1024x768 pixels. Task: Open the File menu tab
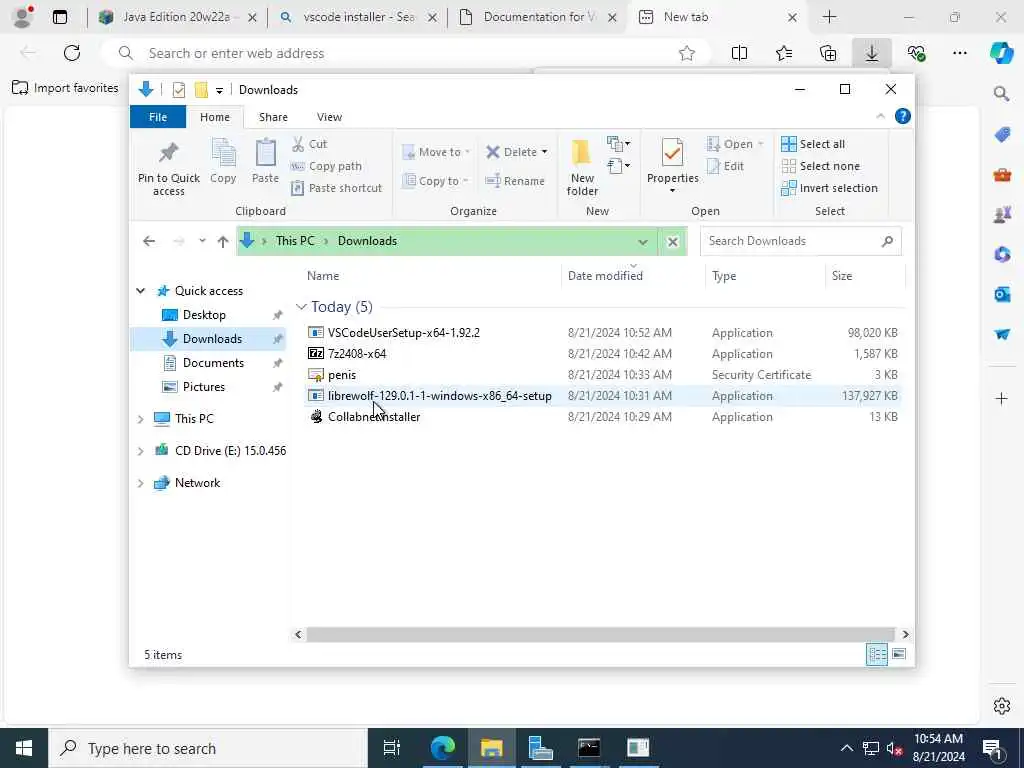[158, 117]
